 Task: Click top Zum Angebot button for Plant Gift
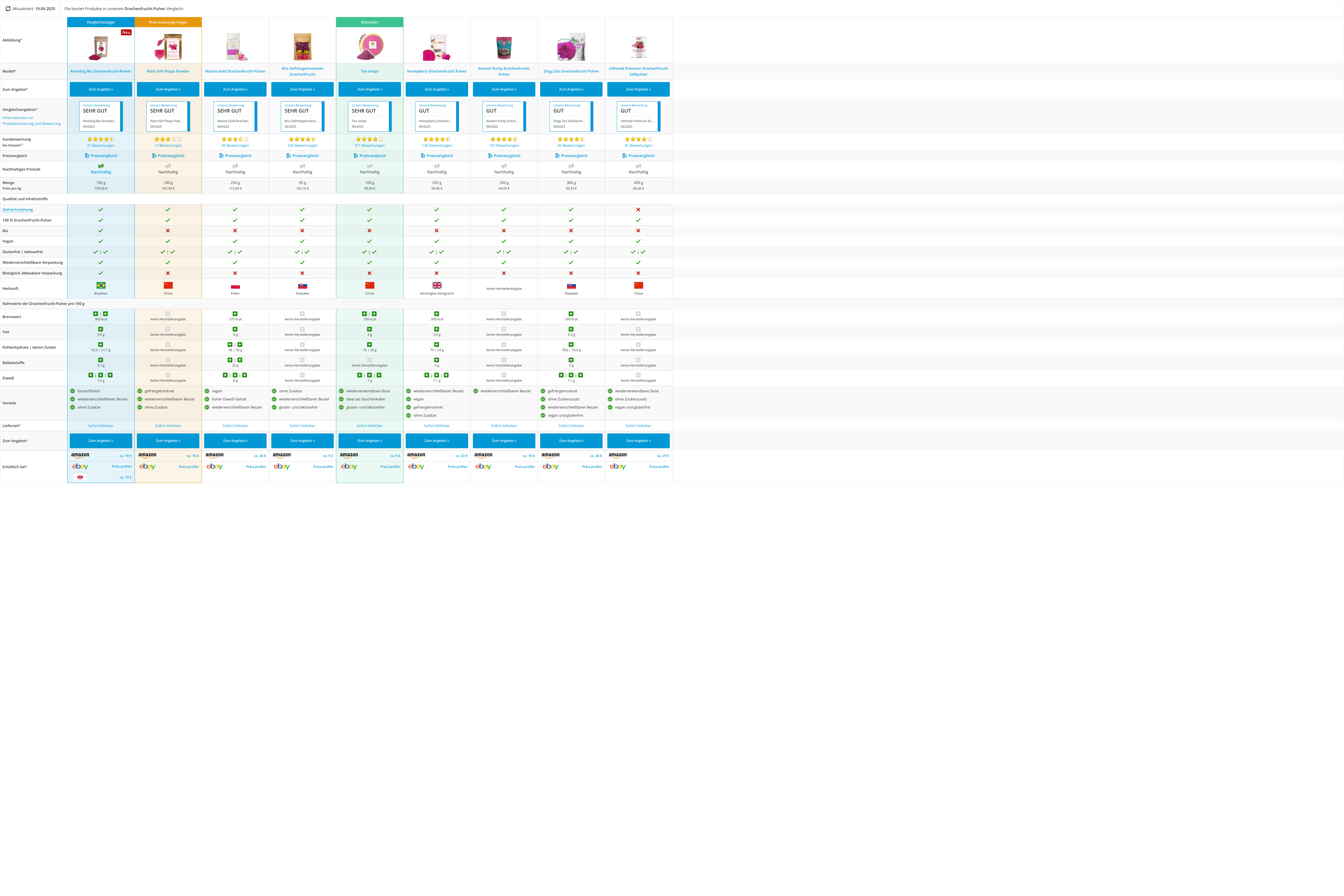click(168, 89)
